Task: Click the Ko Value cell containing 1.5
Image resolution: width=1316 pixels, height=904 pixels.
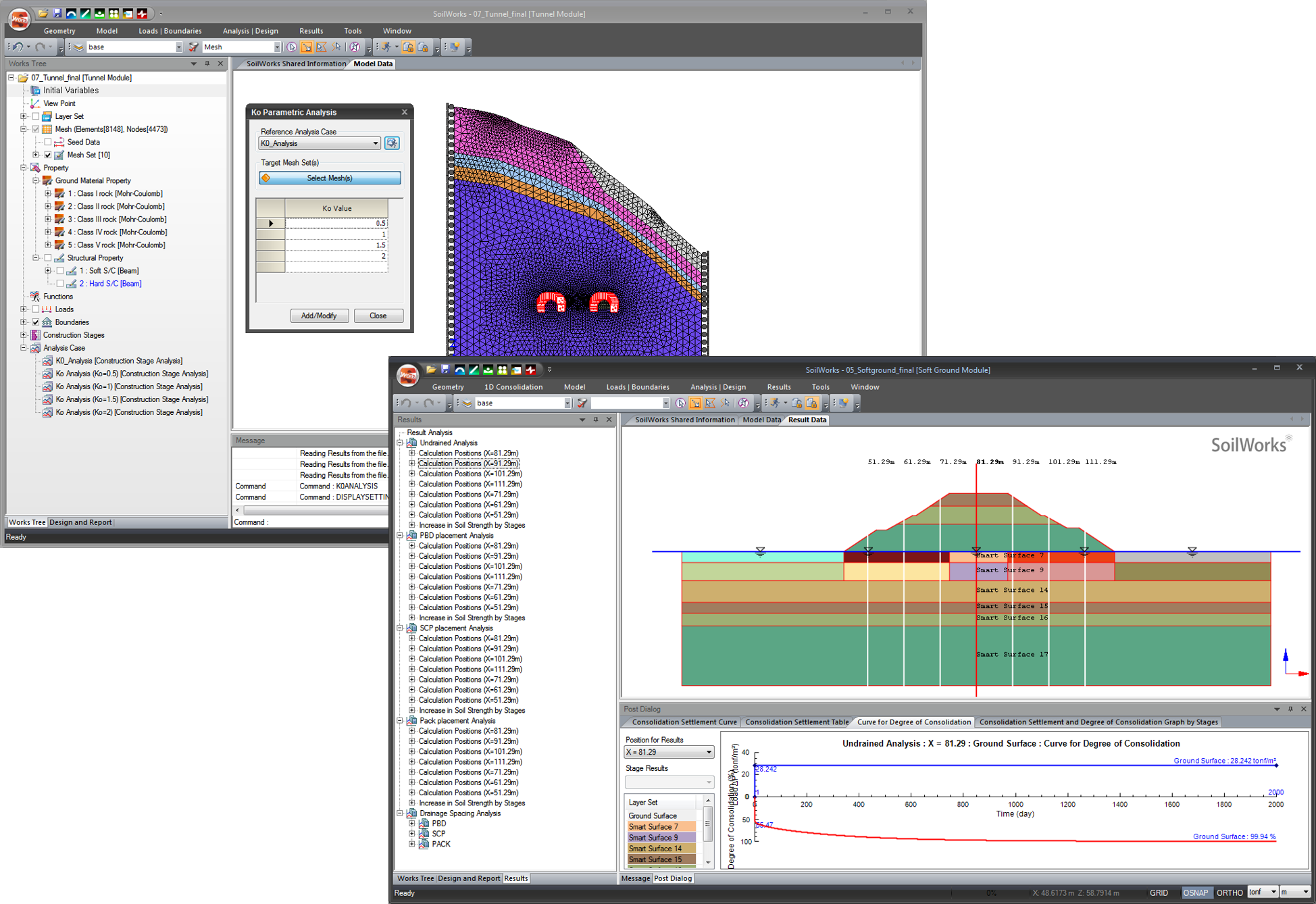Action: coord(336,245)
